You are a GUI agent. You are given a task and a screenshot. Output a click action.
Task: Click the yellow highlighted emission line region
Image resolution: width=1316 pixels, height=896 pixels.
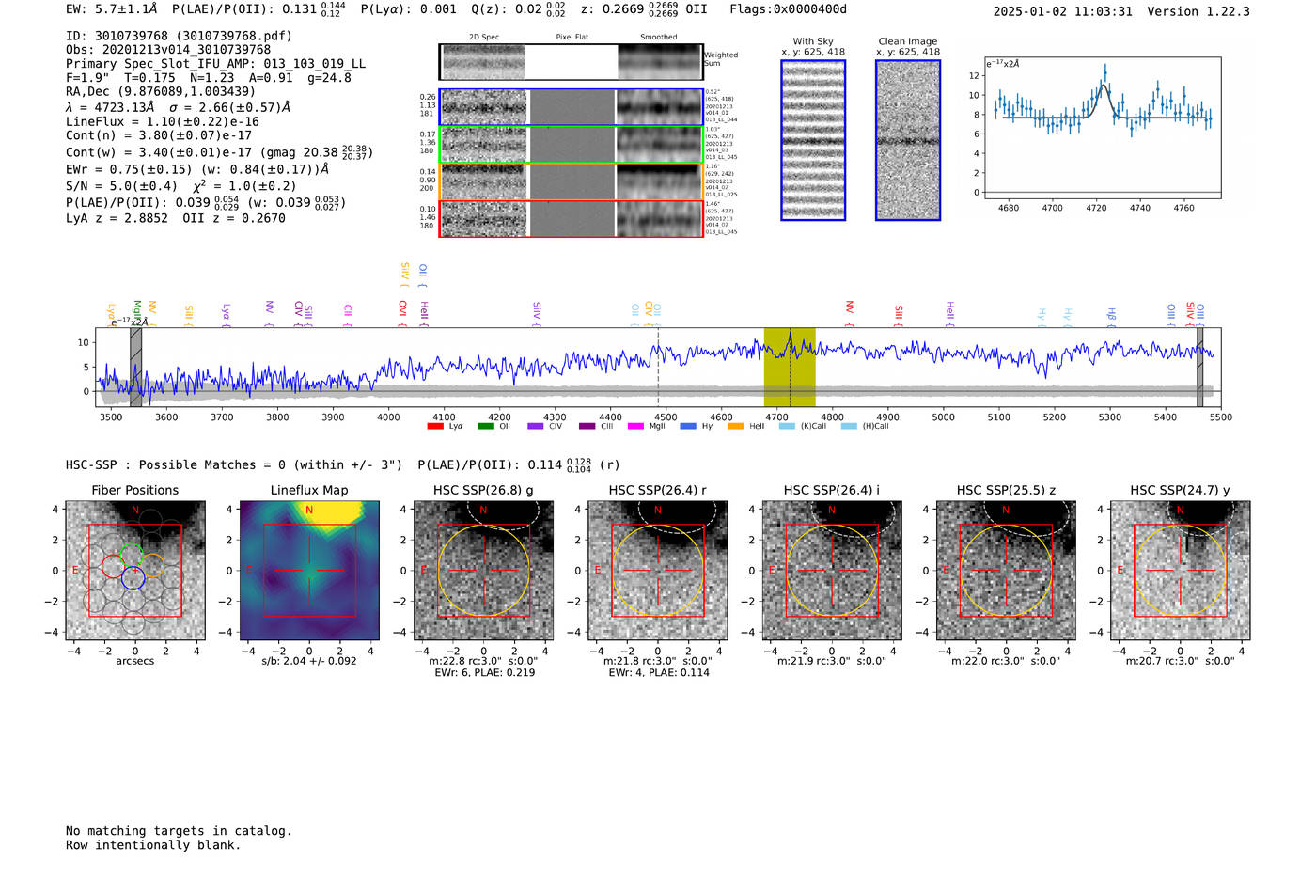pyautogui.click(x=790, y=368)
